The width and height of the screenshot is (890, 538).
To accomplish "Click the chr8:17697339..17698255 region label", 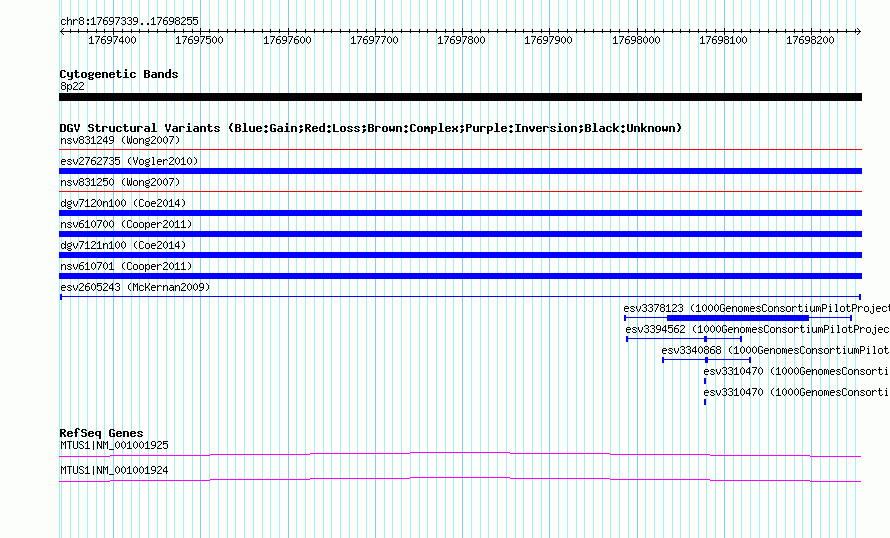I will [x=129, y=22].
